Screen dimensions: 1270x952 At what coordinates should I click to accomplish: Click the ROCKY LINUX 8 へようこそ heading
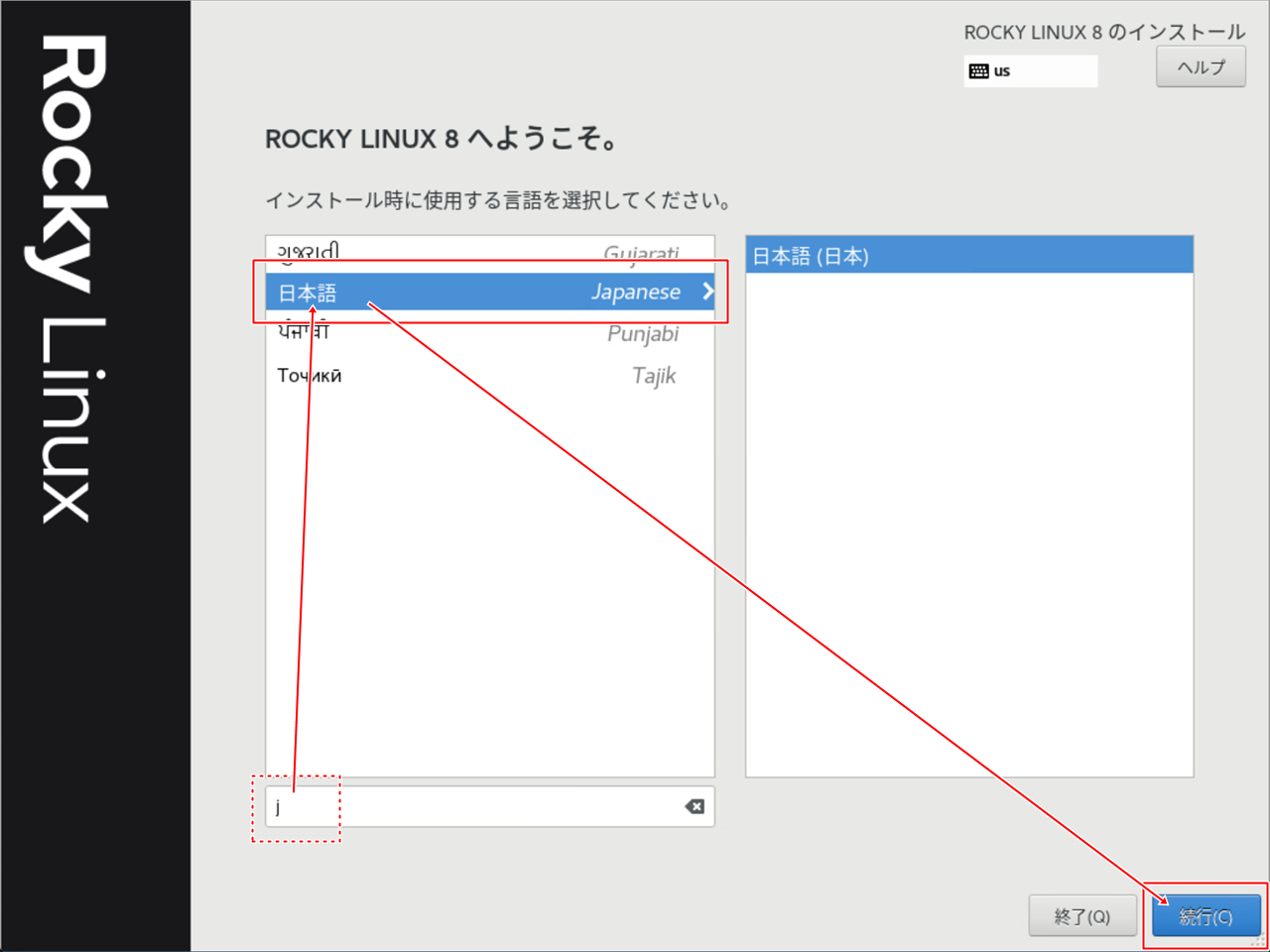tap(442, 139)
